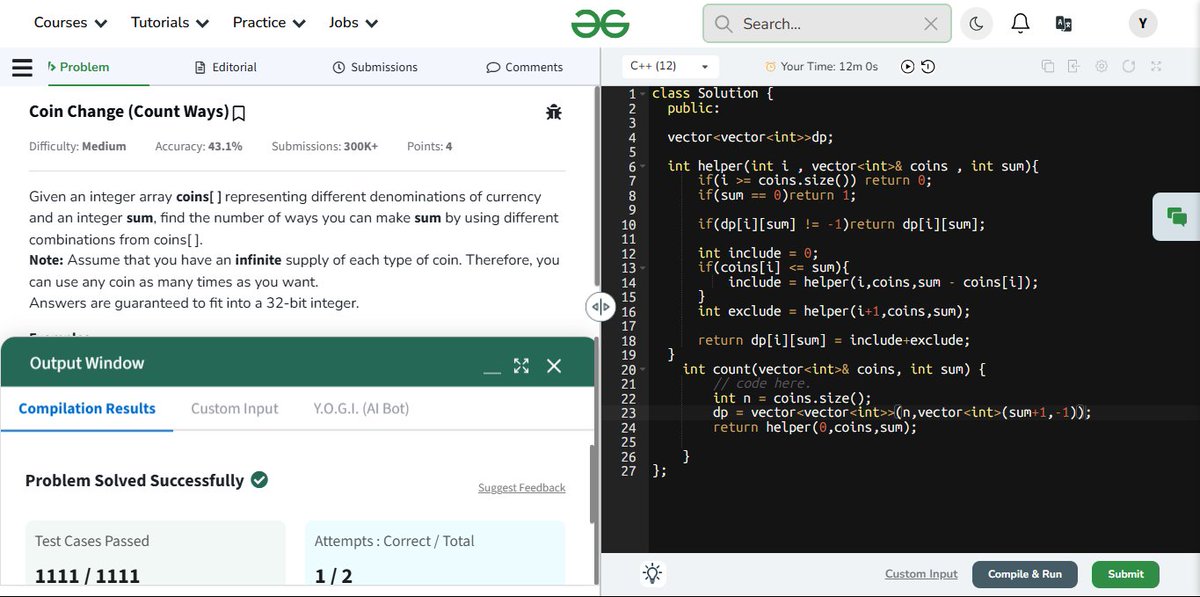Report a bug with the bug icon
Image resolution: width=1200 pixels, height=597 pixels.
coord(554,112)
